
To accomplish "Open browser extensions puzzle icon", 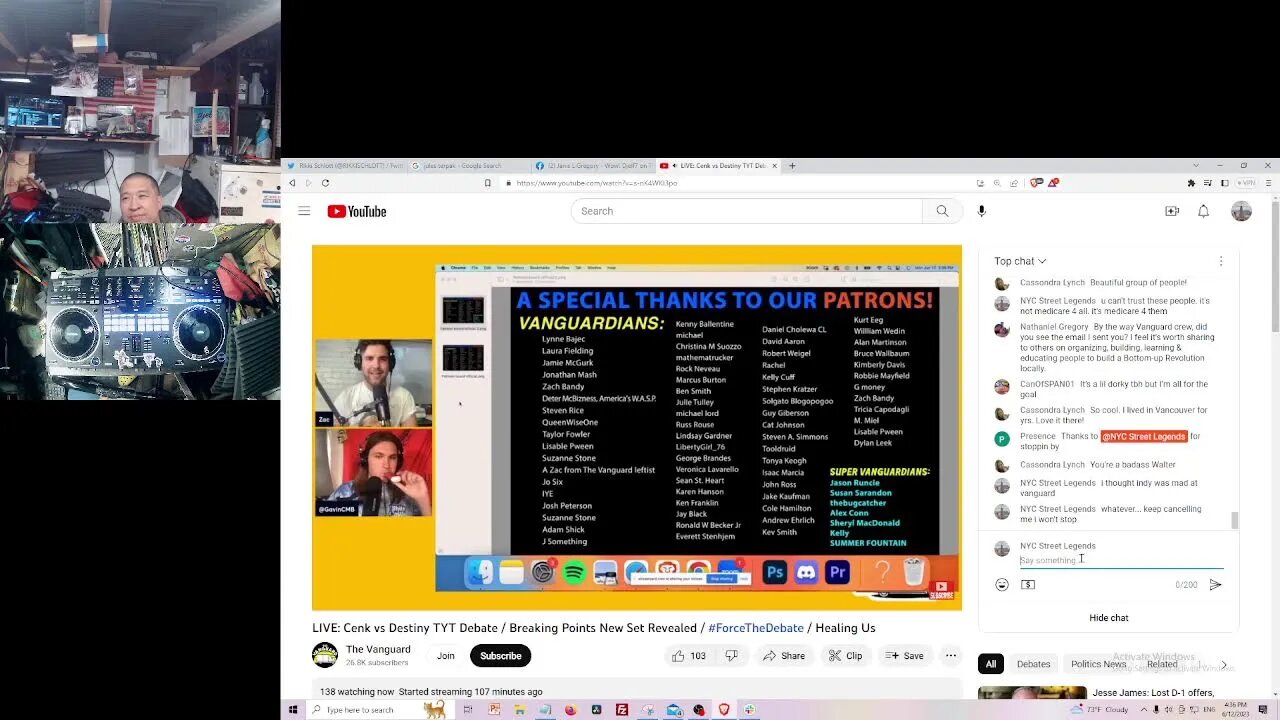I will (x=1191, y=183).
